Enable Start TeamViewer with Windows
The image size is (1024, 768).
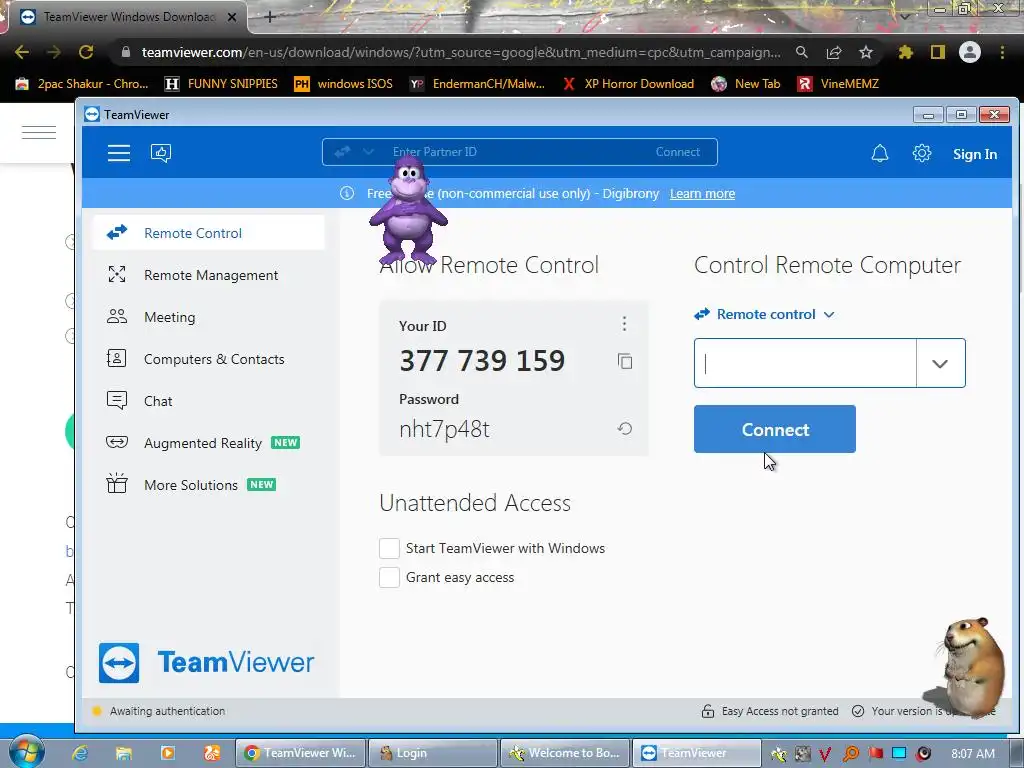(x=389, y=548)
